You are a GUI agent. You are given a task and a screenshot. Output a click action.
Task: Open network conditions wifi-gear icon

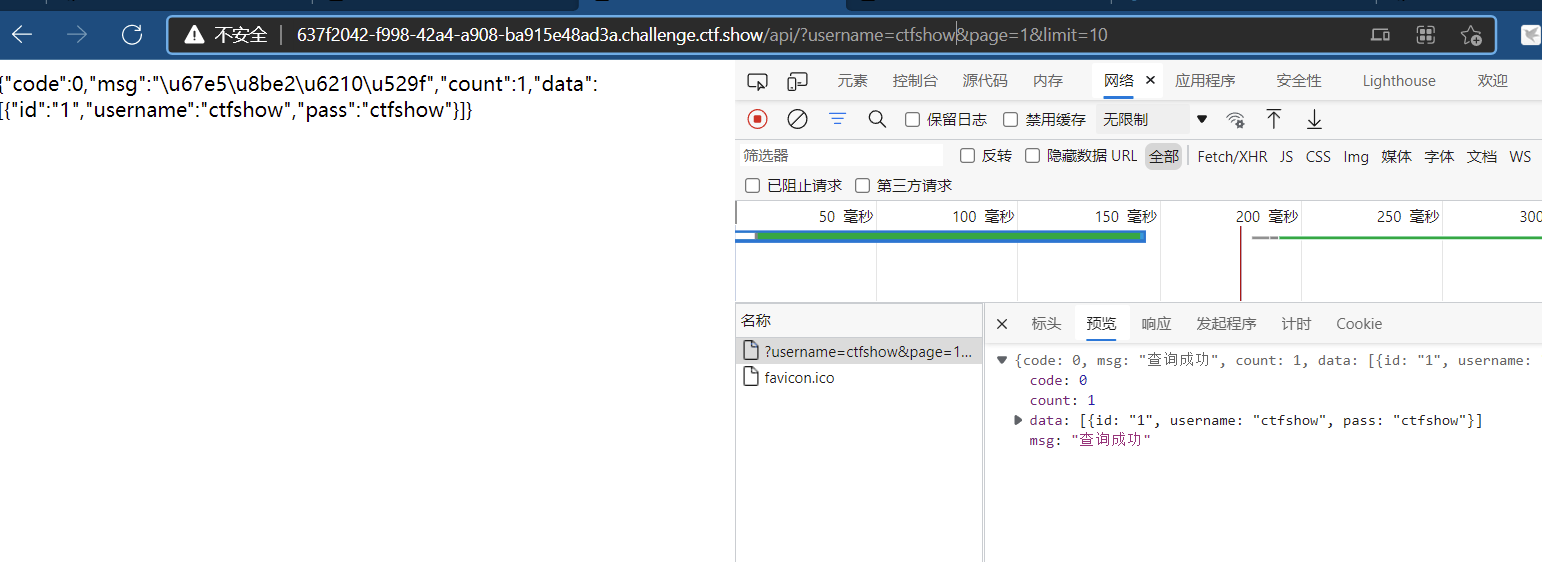tap(1236, 119)
